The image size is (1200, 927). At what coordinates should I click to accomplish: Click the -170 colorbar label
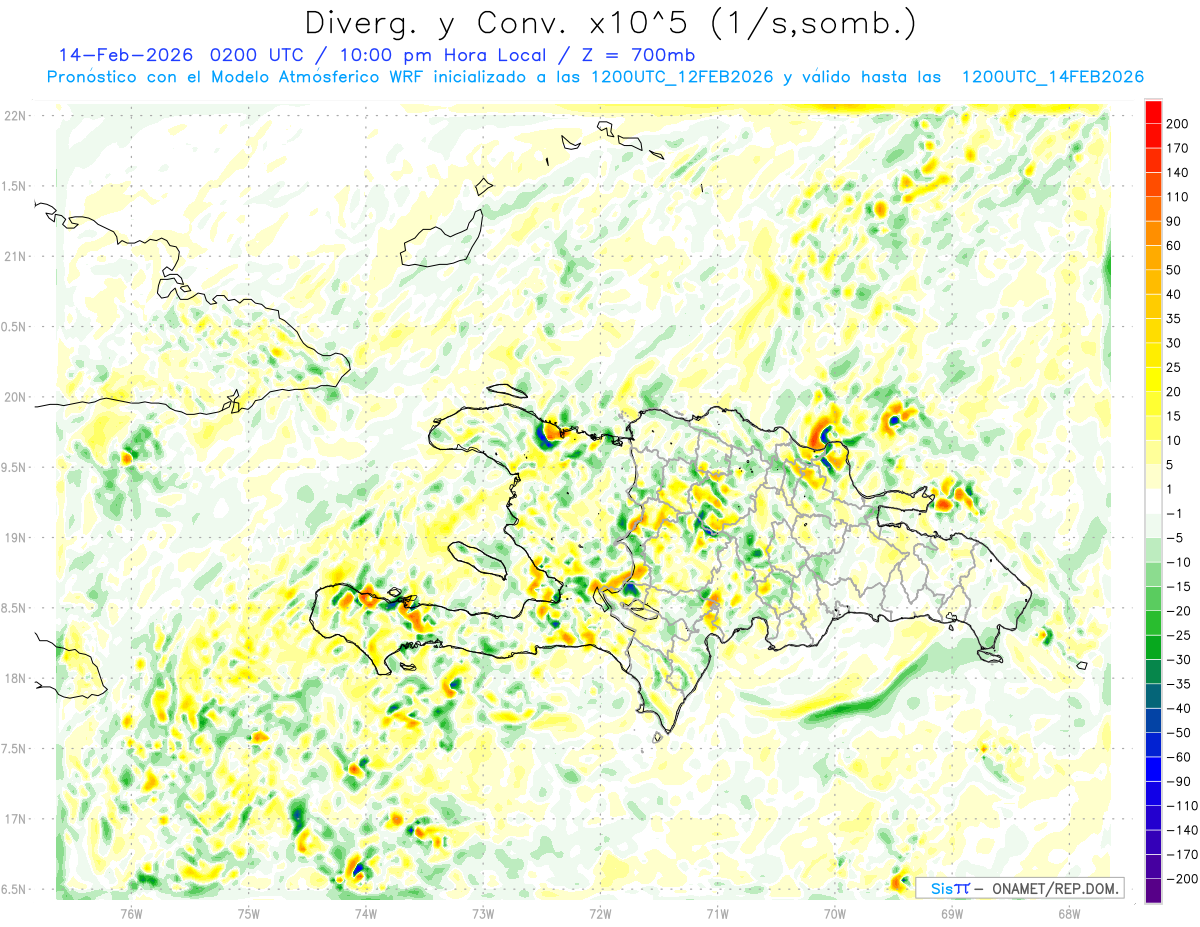tap(1183, 854)
